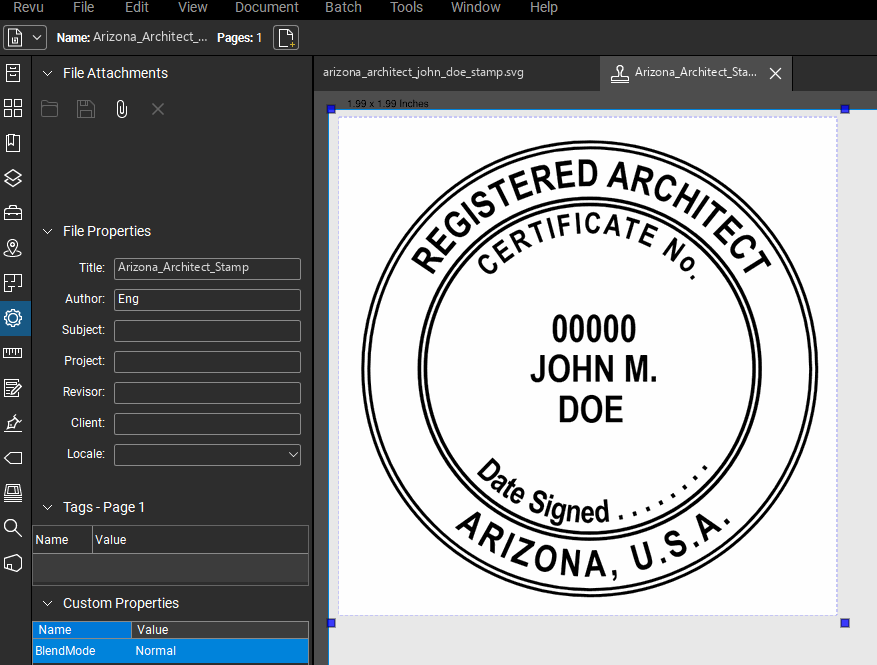This screenshot has height=665, width=877.
Task: Click the save attachment floppy icon
Action: point(86,109)
